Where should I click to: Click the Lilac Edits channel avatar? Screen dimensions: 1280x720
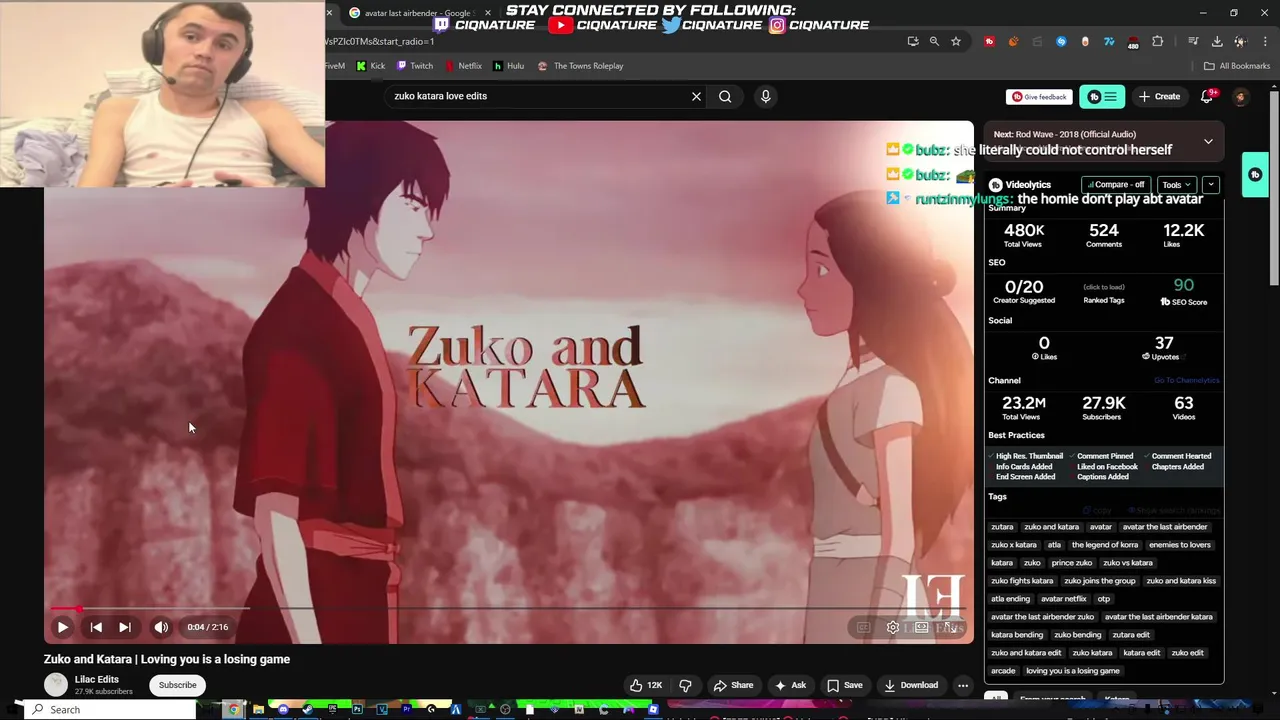pyautogui.click(x=56, y=685)
